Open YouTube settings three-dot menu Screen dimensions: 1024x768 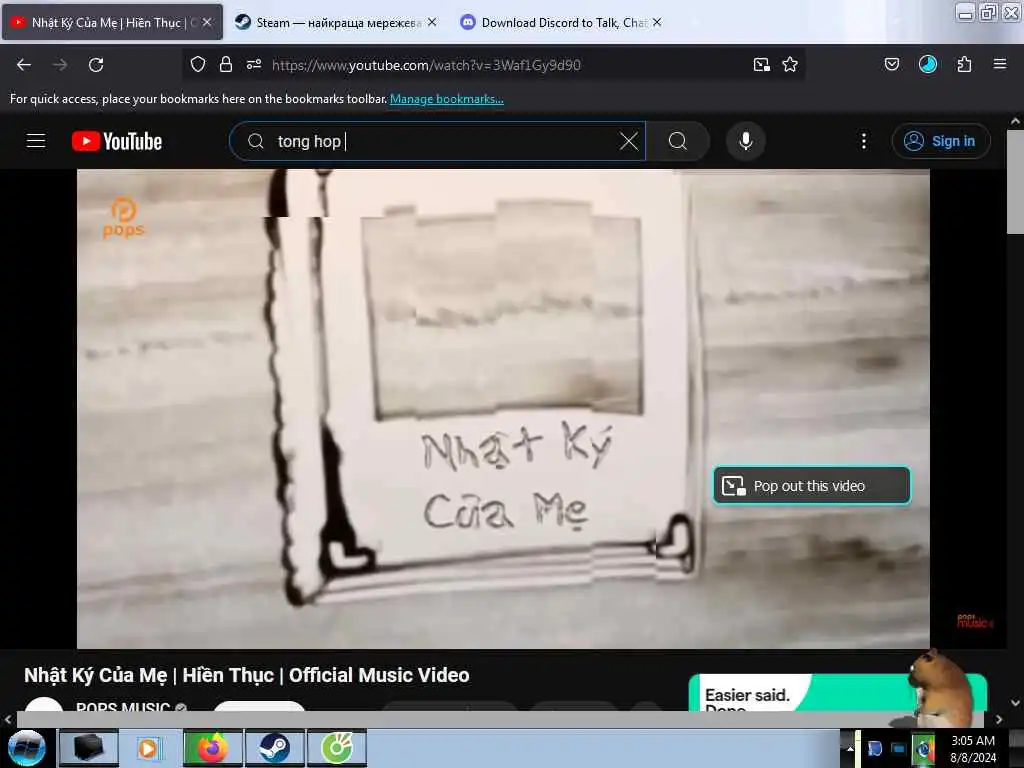(x=863, y=141)
